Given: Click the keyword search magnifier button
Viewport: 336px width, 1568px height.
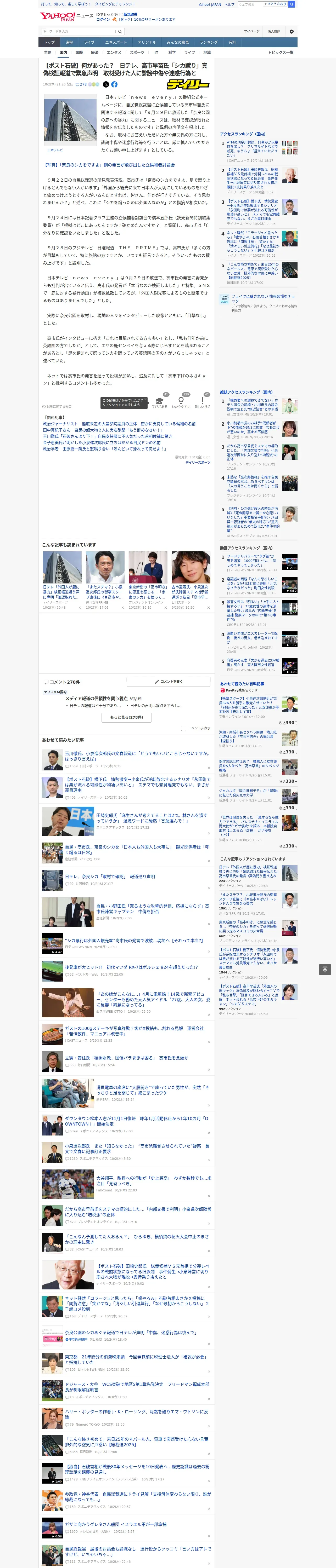Looking at the screenshot, I should [x=120, y=31].
